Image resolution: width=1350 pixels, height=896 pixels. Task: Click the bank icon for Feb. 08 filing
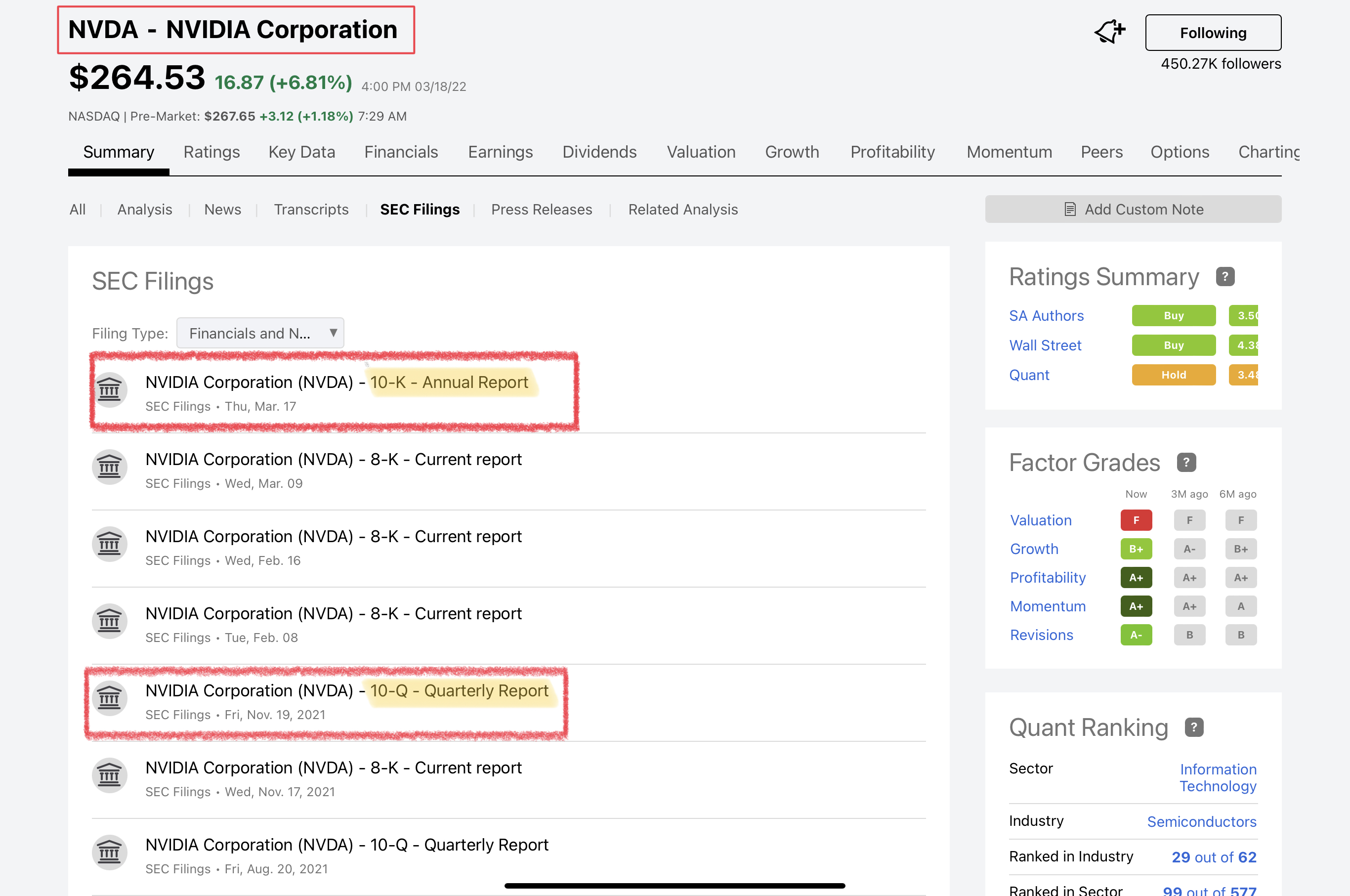(x=109, y=622)
